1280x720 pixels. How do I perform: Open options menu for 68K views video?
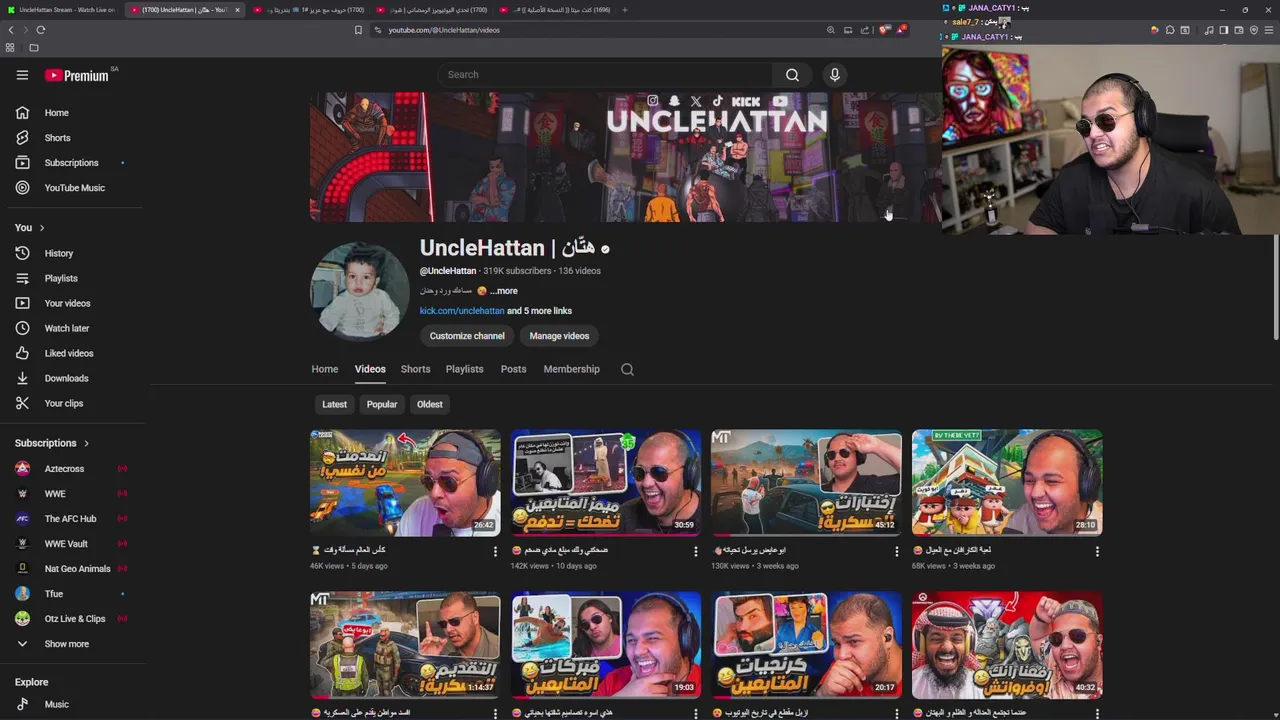1097,551
